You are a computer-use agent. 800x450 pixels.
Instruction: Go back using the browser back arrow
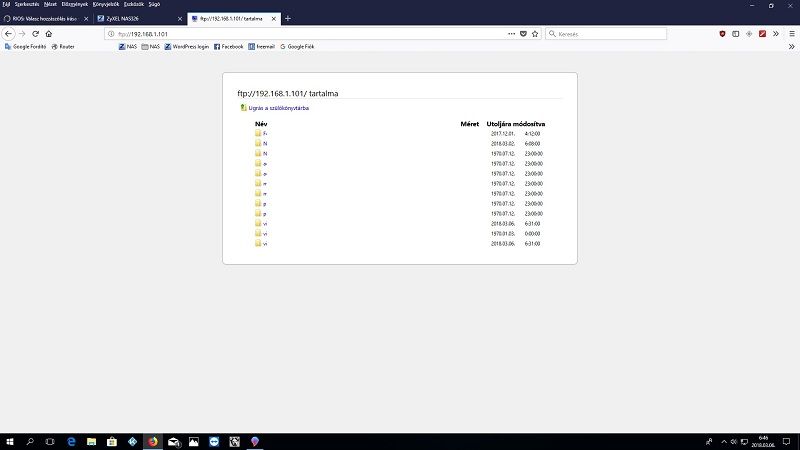(8, 34)
